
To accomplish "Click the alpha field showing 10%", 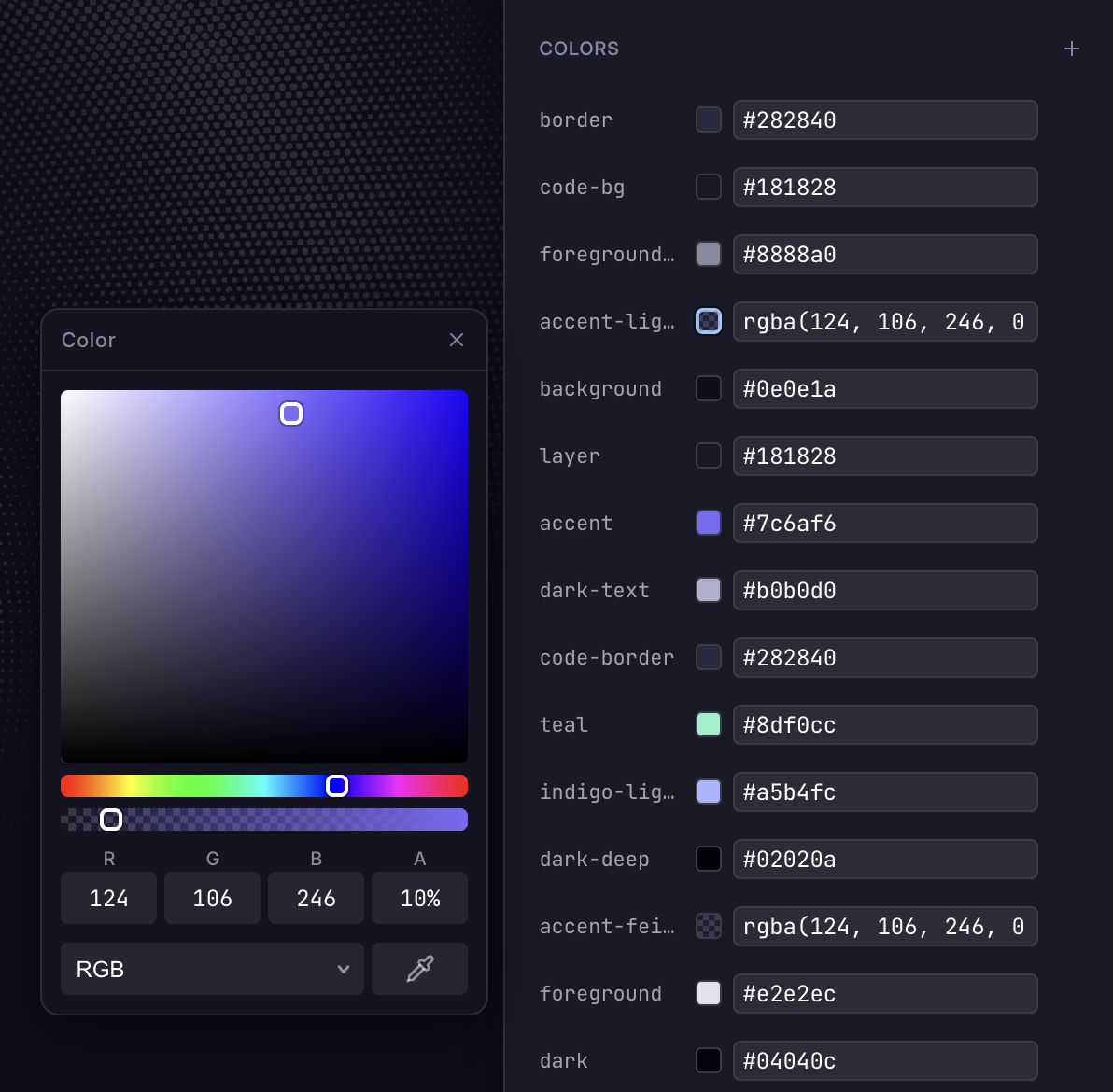I will [x=419, y=898].
